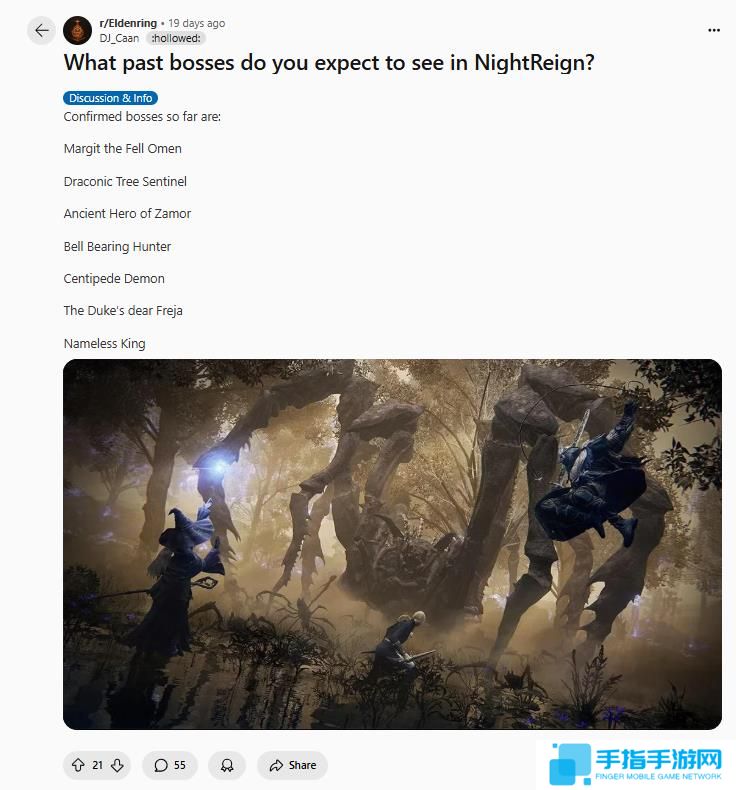Open DJ_Caan's user profile

119,38
